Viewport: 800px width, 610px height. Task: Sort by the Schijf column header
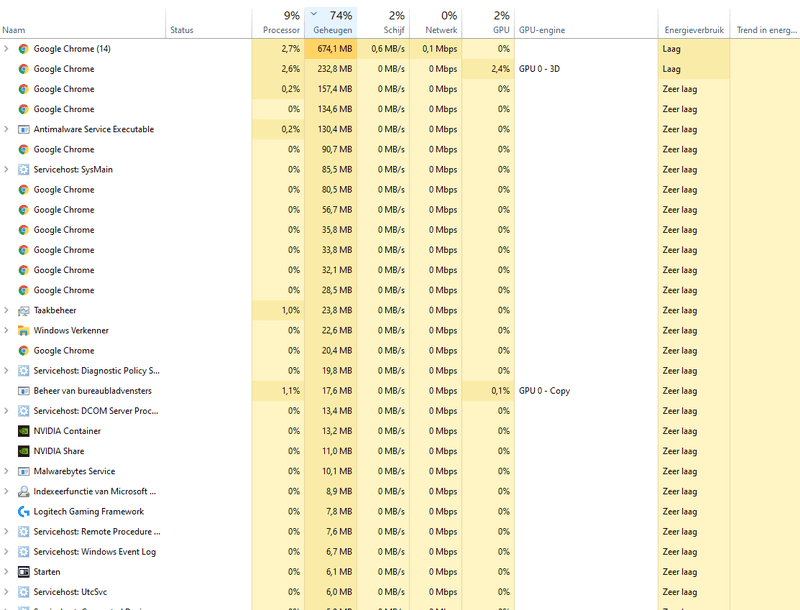[383, 23]
